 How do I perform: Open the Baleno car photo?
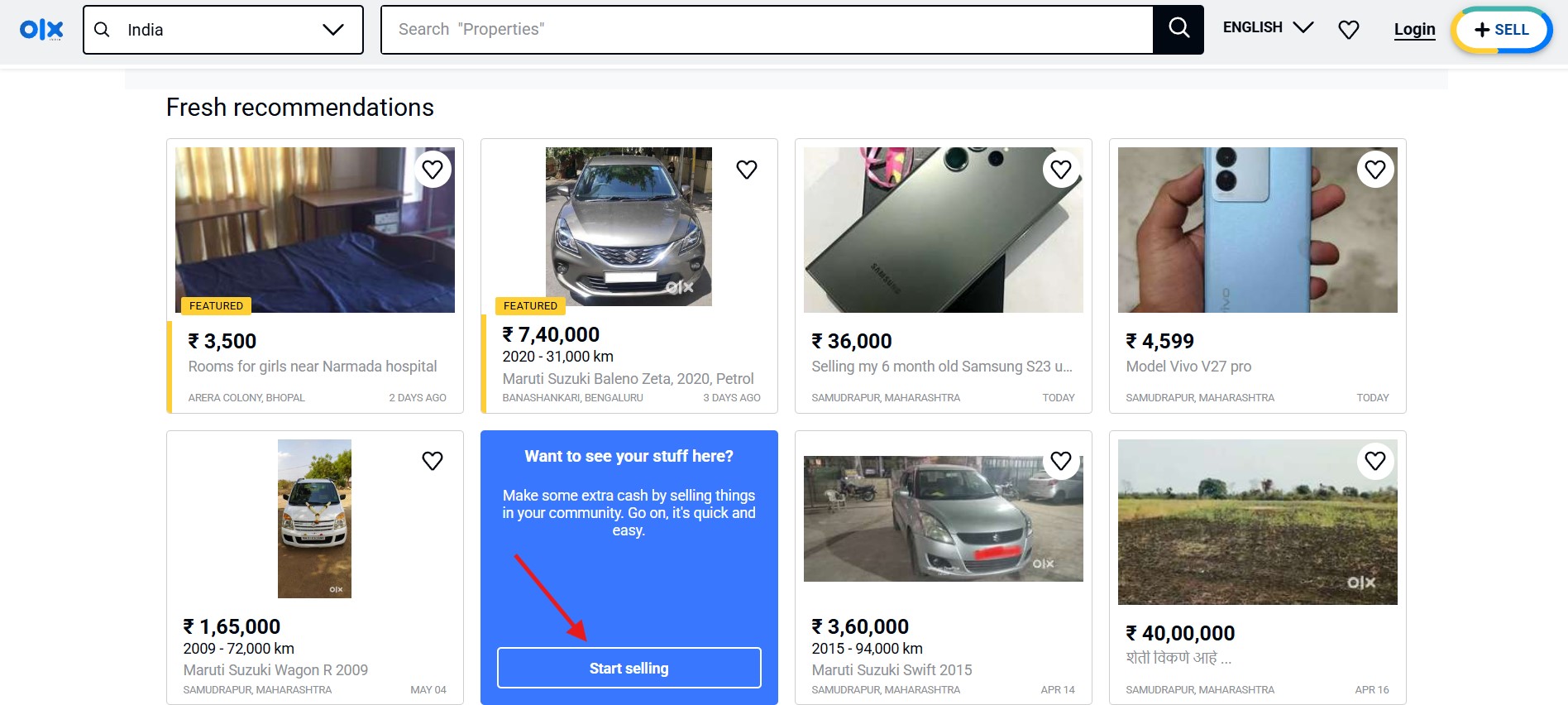629,227
